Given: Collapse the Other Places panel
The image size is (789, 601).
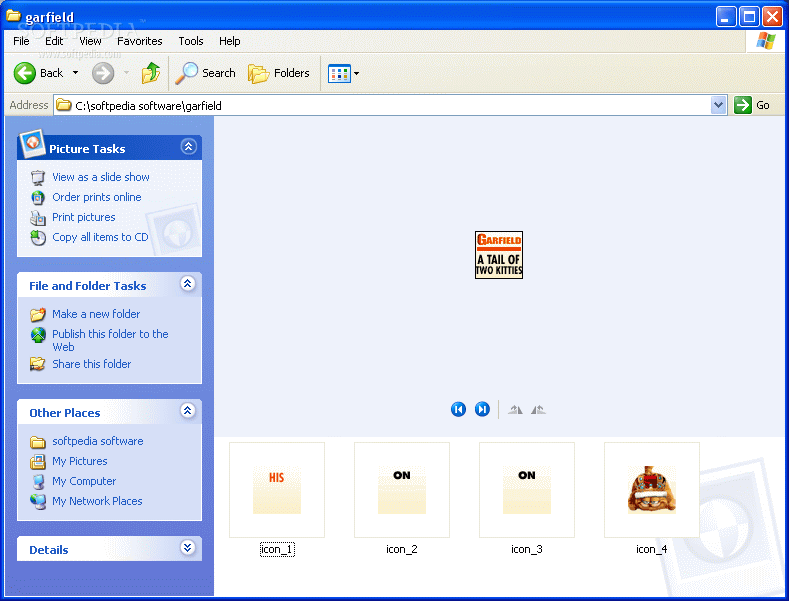Looking at the screenshot, I should (x=188, y=411).
